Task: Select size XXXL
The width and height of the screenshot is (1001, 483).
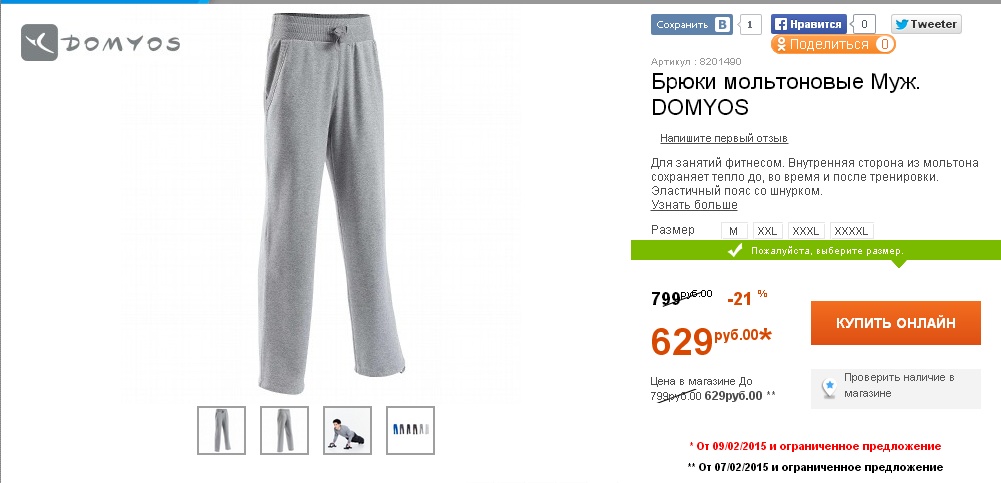Action: [x=806, y=231]
